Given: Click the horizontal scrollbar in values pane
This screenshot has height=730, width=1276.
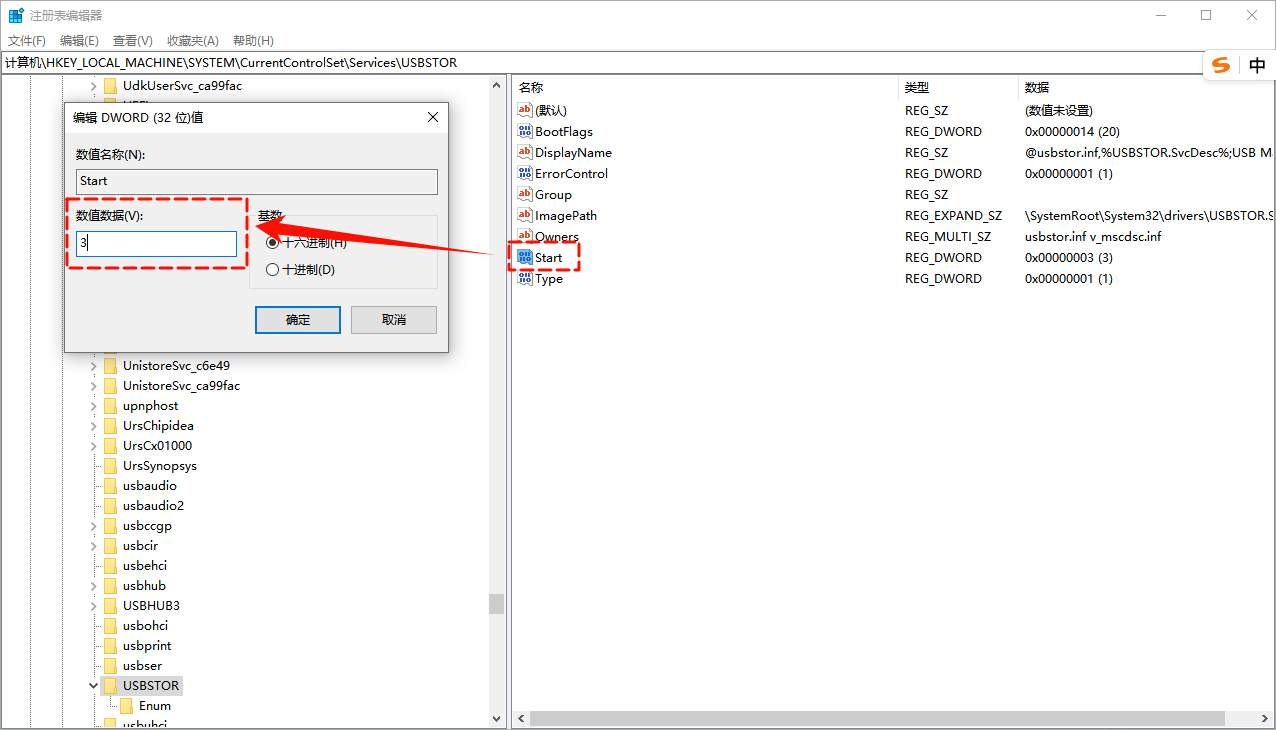Looking at the screenshot, I should (878, 719).
